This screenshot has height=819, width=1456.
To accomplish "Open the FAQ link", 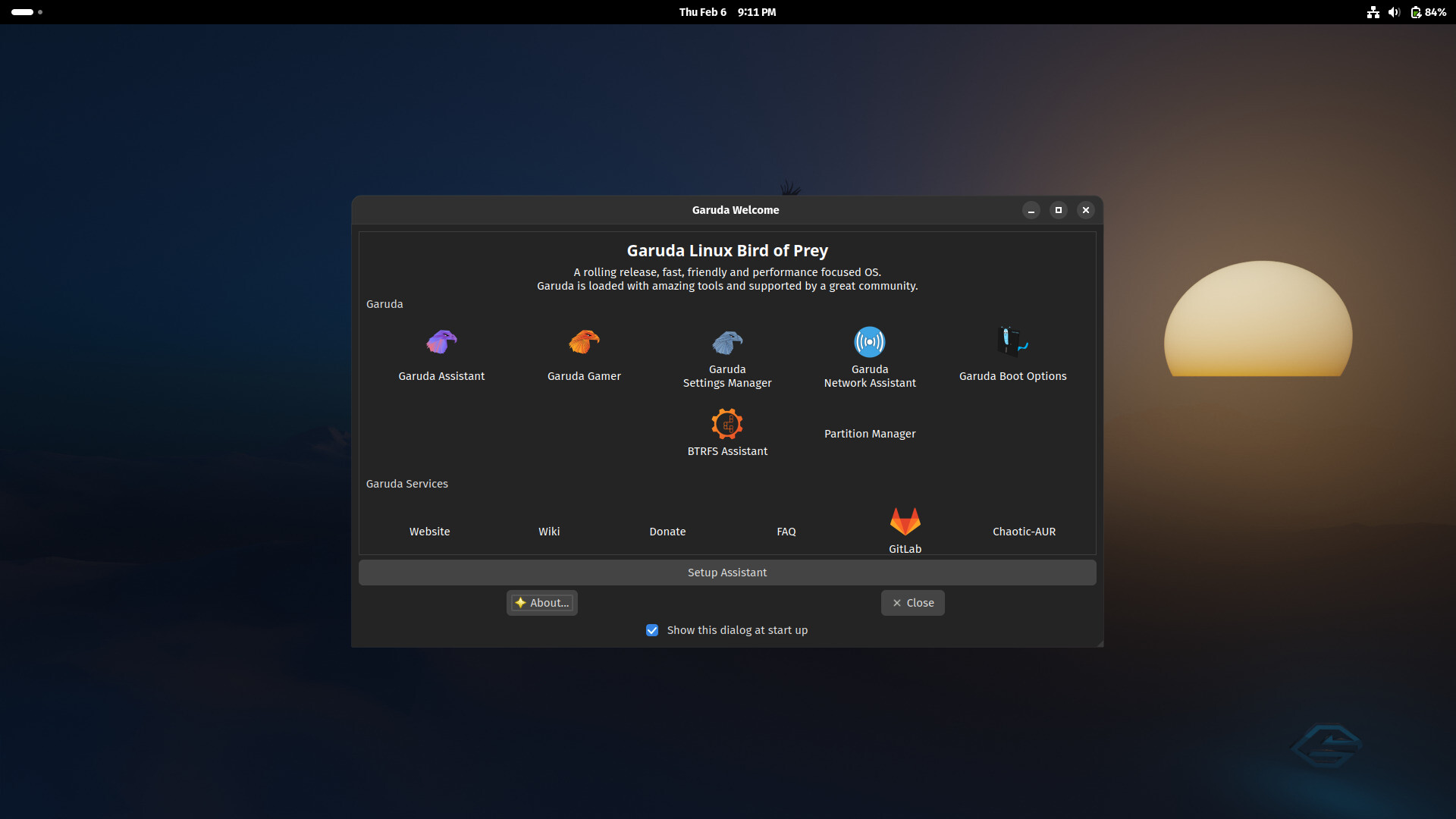I will [786, 532].
